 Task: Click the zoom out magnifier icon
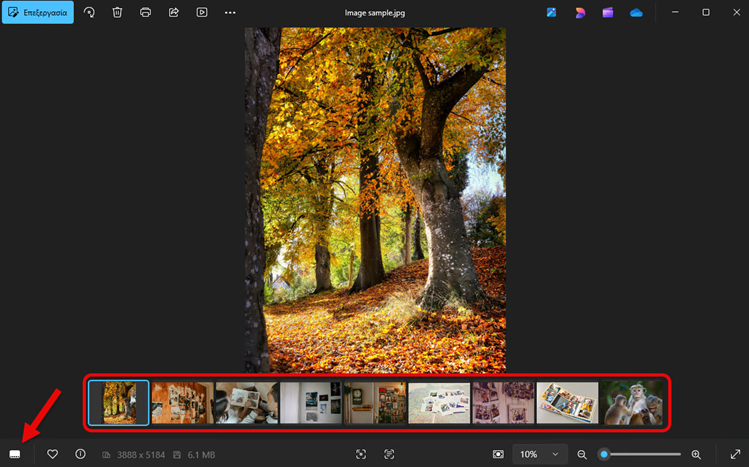pos(582,454)
